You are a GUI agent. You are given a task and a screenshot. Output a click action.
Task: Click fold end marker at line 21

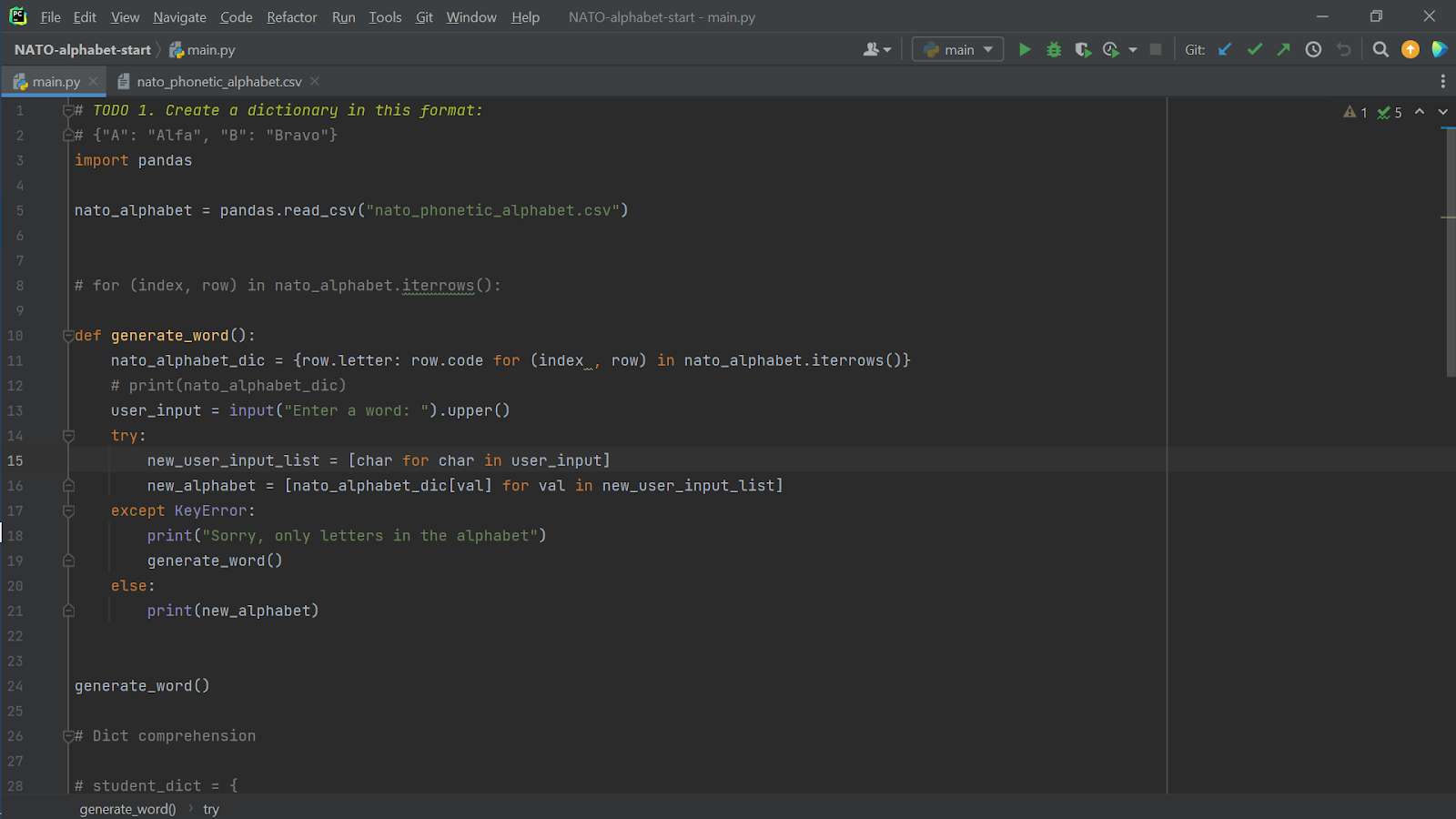(x=68, y=612)
